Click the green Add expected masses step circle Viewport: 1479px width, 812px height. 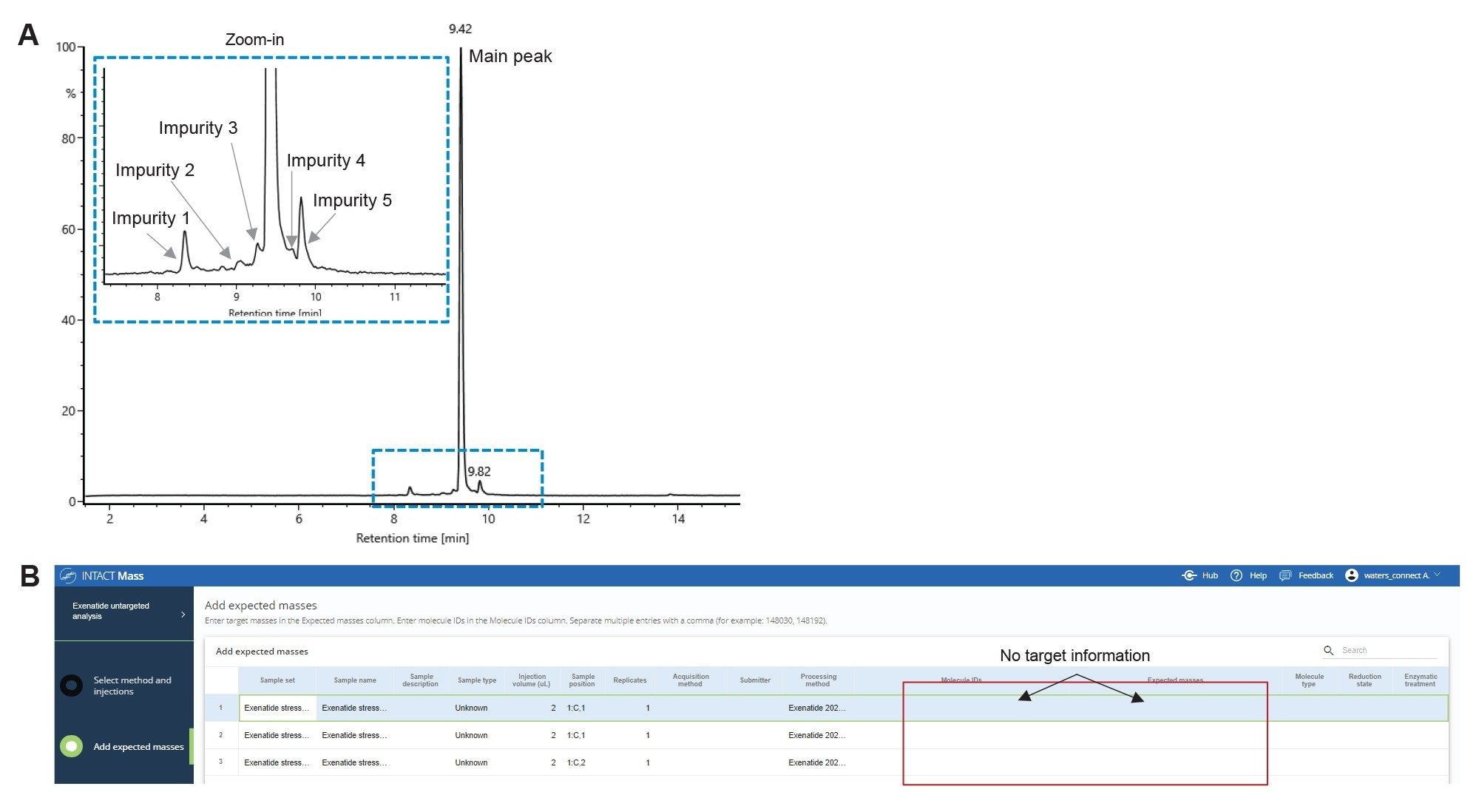pyautogui.click(x=71, y=746)
